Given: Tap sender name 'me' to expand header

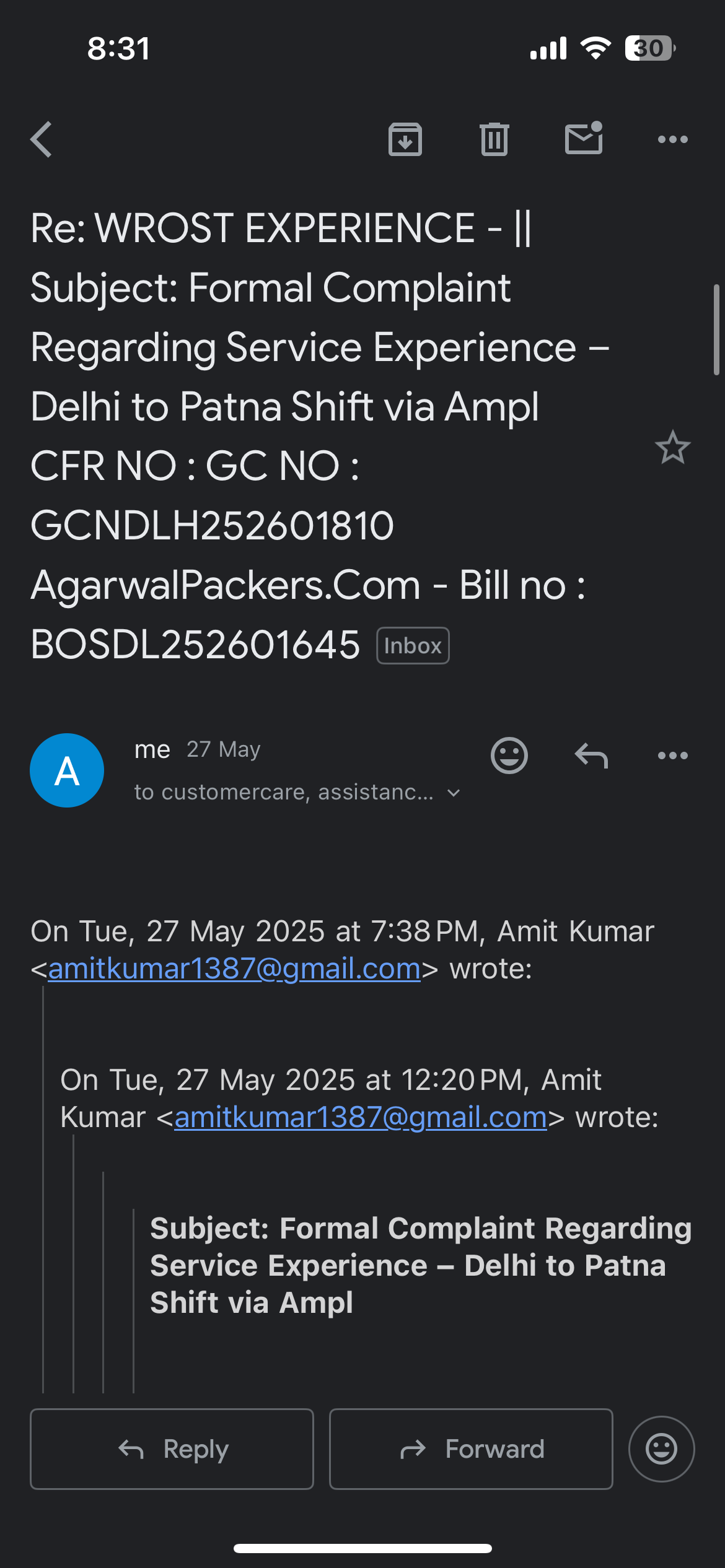Looking at the screenshot, I should (152, 749).
